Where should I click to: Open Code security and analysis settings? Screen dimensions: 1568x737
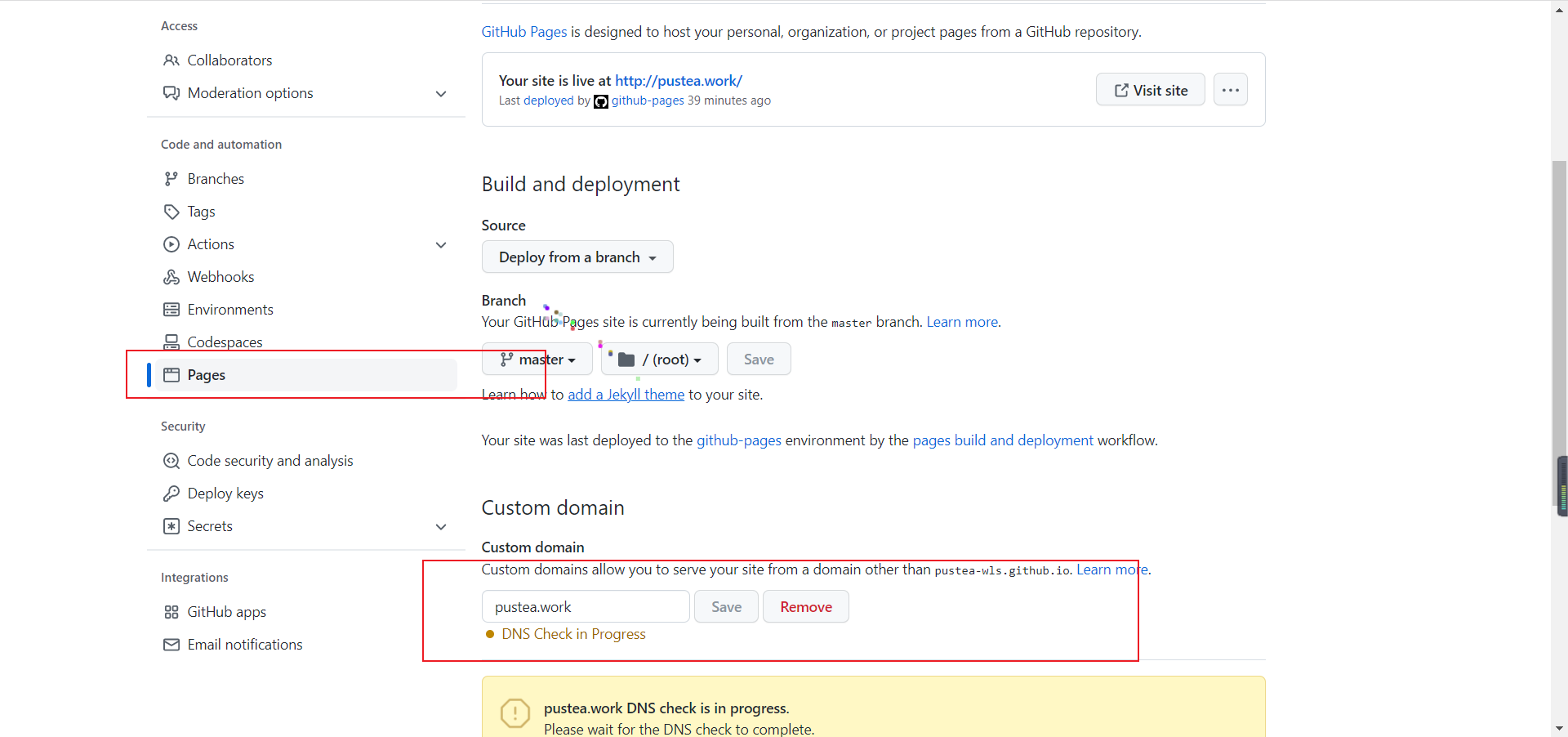pos(269,461)
